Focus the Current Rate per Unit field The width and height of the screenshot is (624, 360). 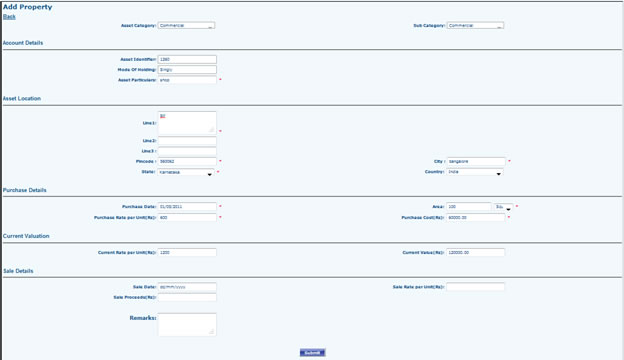pos(187,253)
